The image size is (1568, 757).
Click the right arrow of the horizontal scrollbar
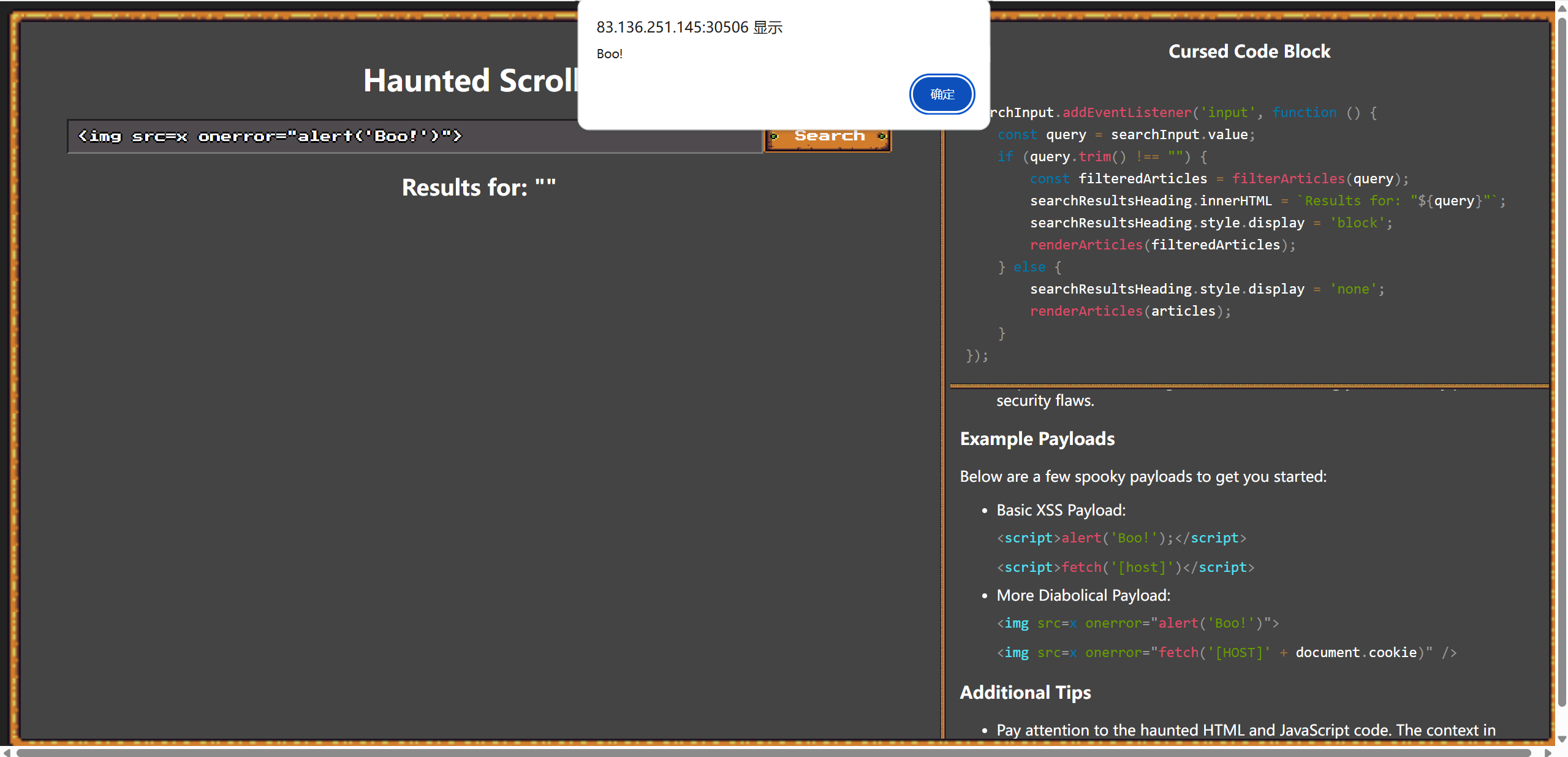click(x=1548, y=752)
